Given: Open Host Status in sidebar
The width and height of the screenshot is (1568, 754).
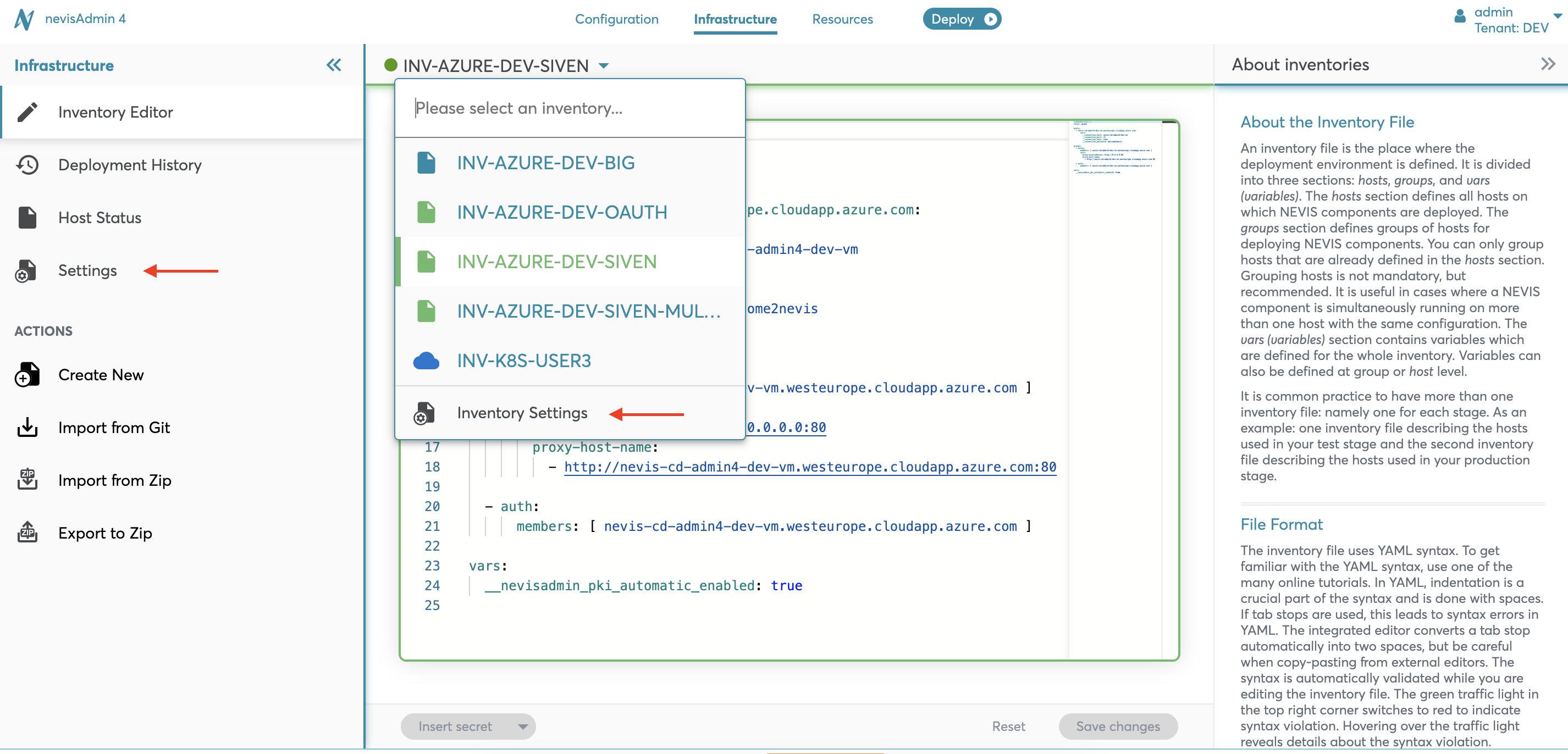Looking at the screenshot, I should pyautogui.click(x=183, y=218).
